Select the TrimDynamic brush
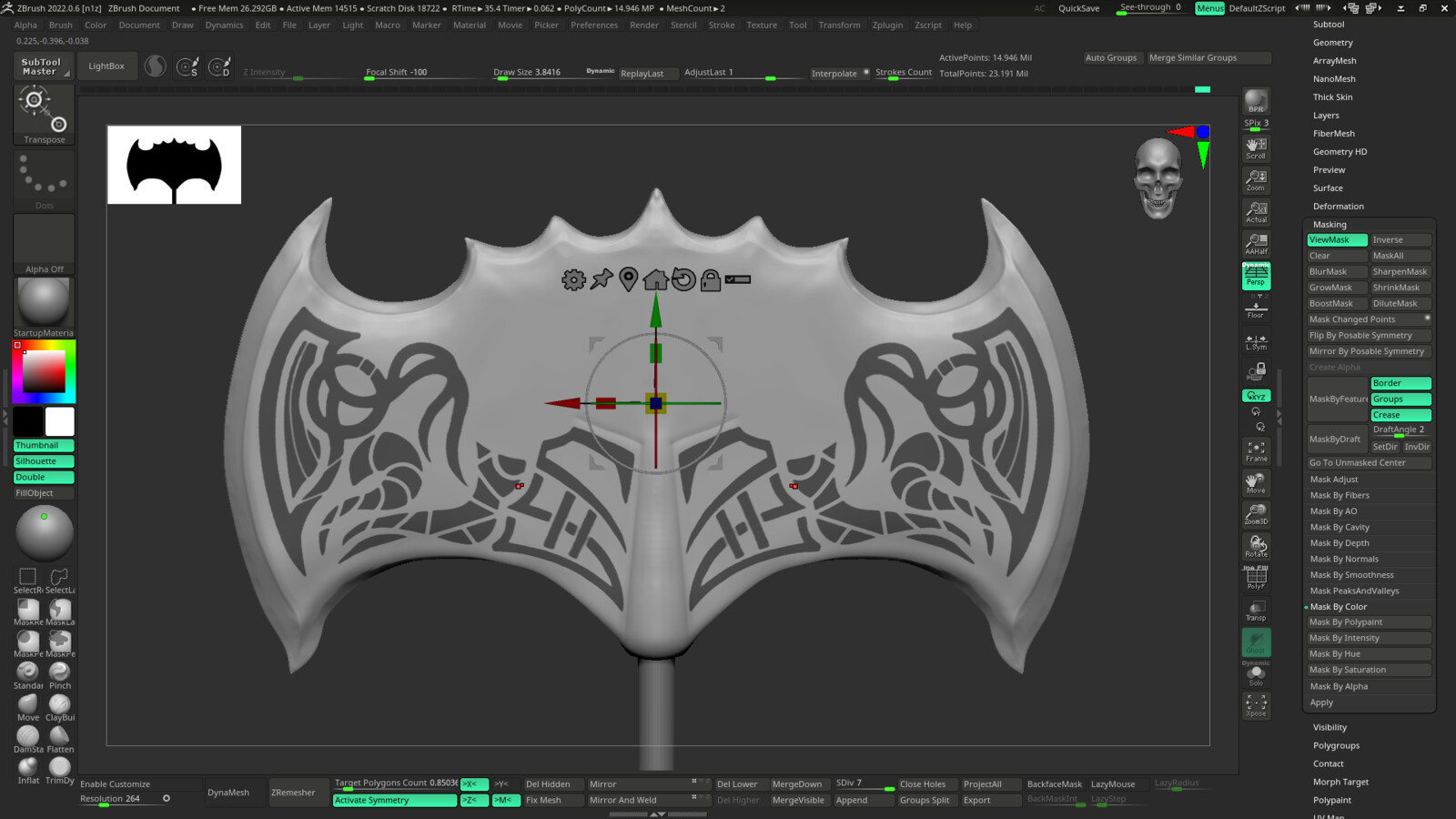Viewport: 1456px width, 819px height. 60,771
